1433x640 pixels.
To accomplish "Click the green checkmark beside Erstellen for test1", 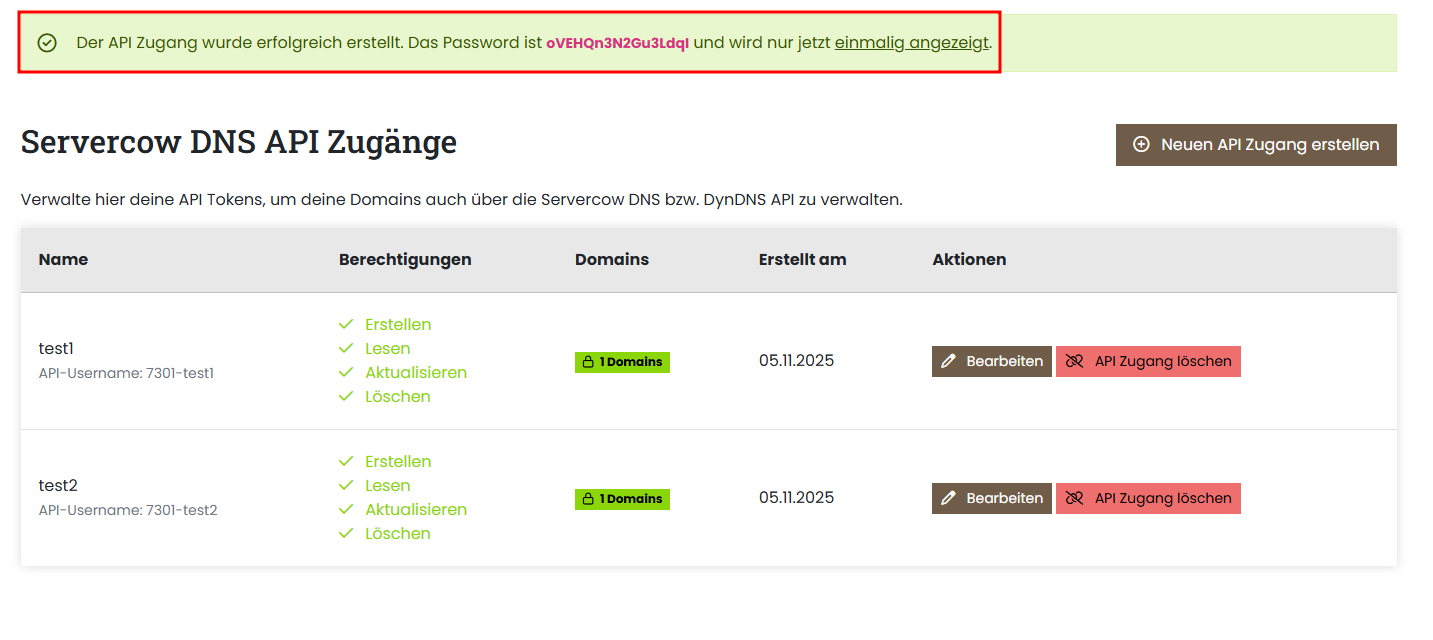I will point(345,324).
